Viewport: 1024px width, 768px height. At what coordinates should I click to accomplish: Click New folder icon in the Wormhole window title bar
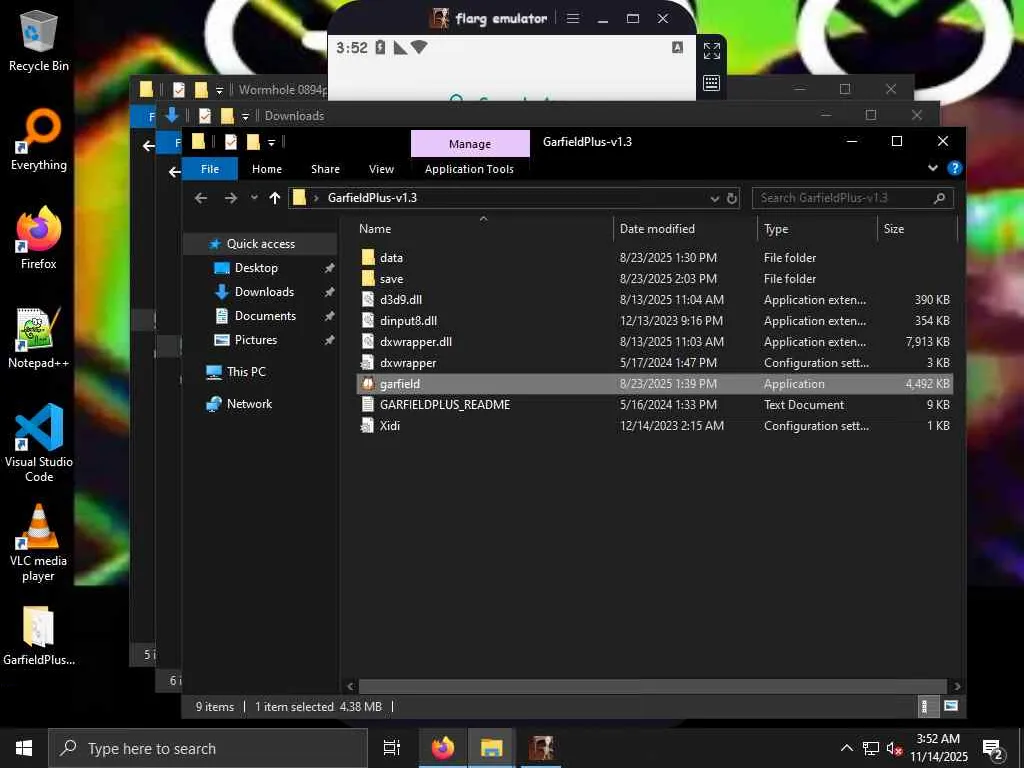click(201, 89)
